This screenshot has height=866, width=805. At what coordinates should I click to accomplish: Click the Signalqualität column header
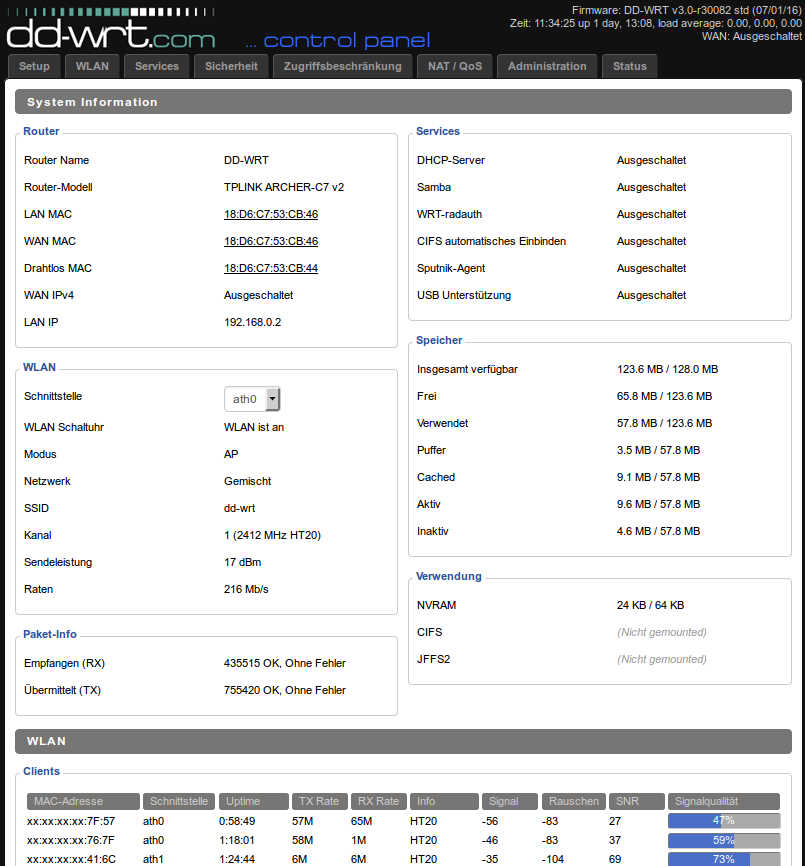(724, 801)
